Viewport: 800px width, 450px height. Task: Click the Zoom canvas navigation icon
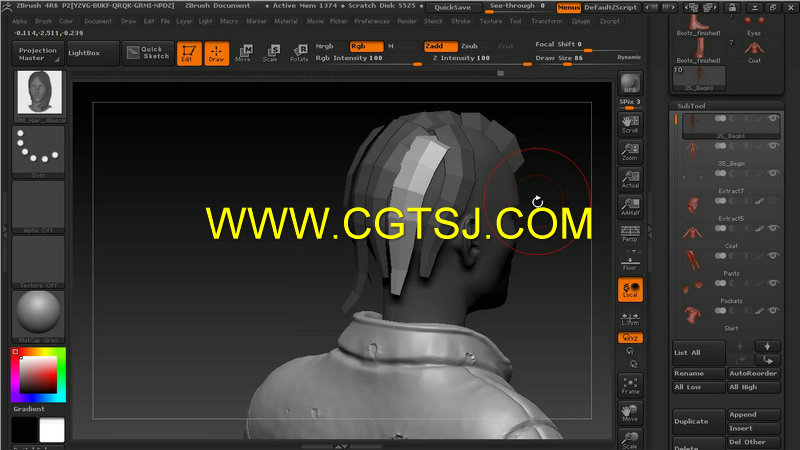point(630,152)
